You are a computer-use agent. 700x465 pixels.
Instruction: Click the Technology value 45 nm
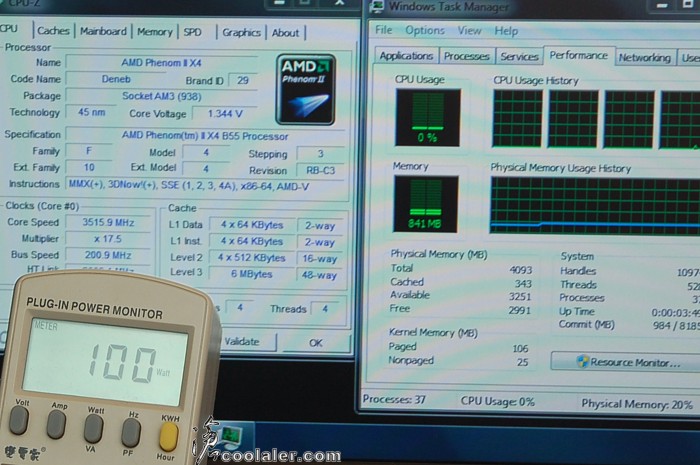(92, 112)
